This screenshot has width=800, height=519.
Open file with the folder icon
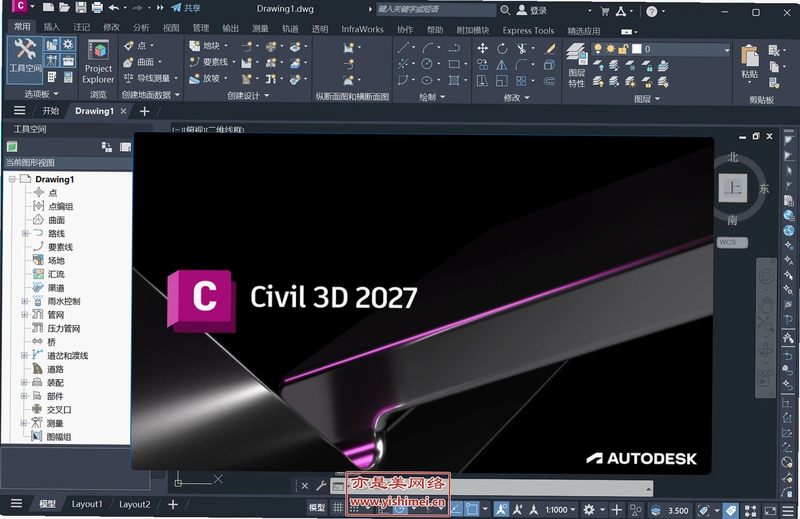click(64, 8)
